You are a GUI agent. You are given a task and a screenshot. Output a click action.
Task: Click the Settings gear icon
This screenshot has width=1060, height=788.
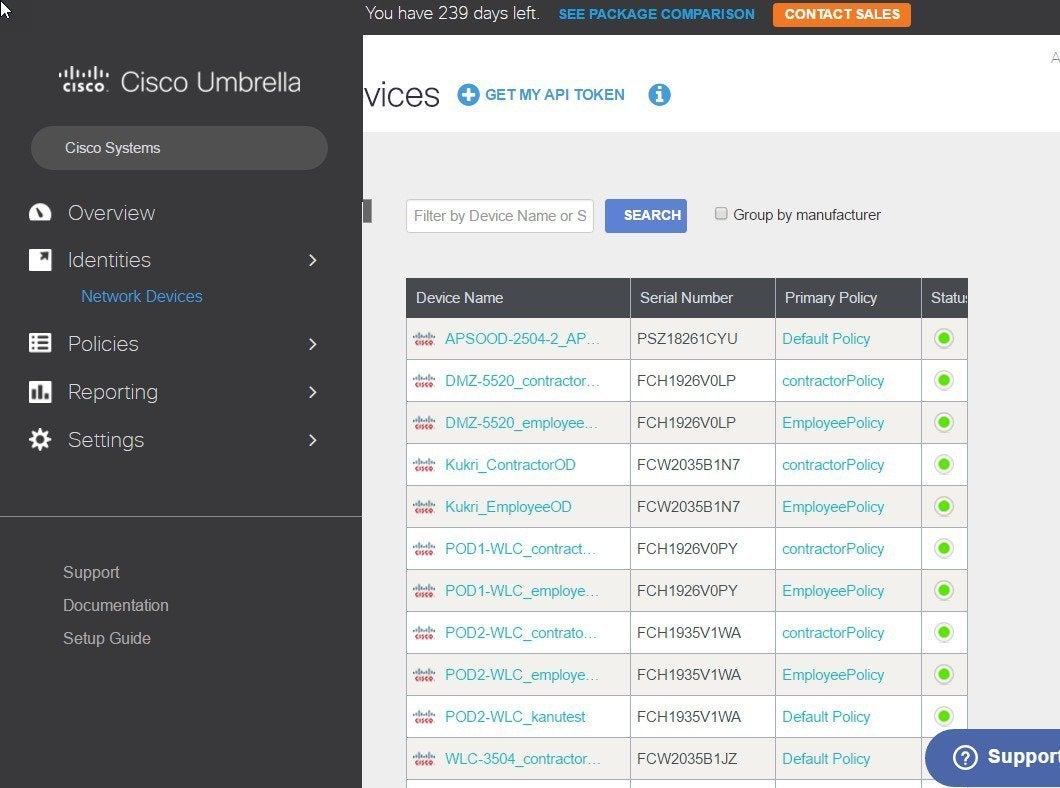[40, 440]
